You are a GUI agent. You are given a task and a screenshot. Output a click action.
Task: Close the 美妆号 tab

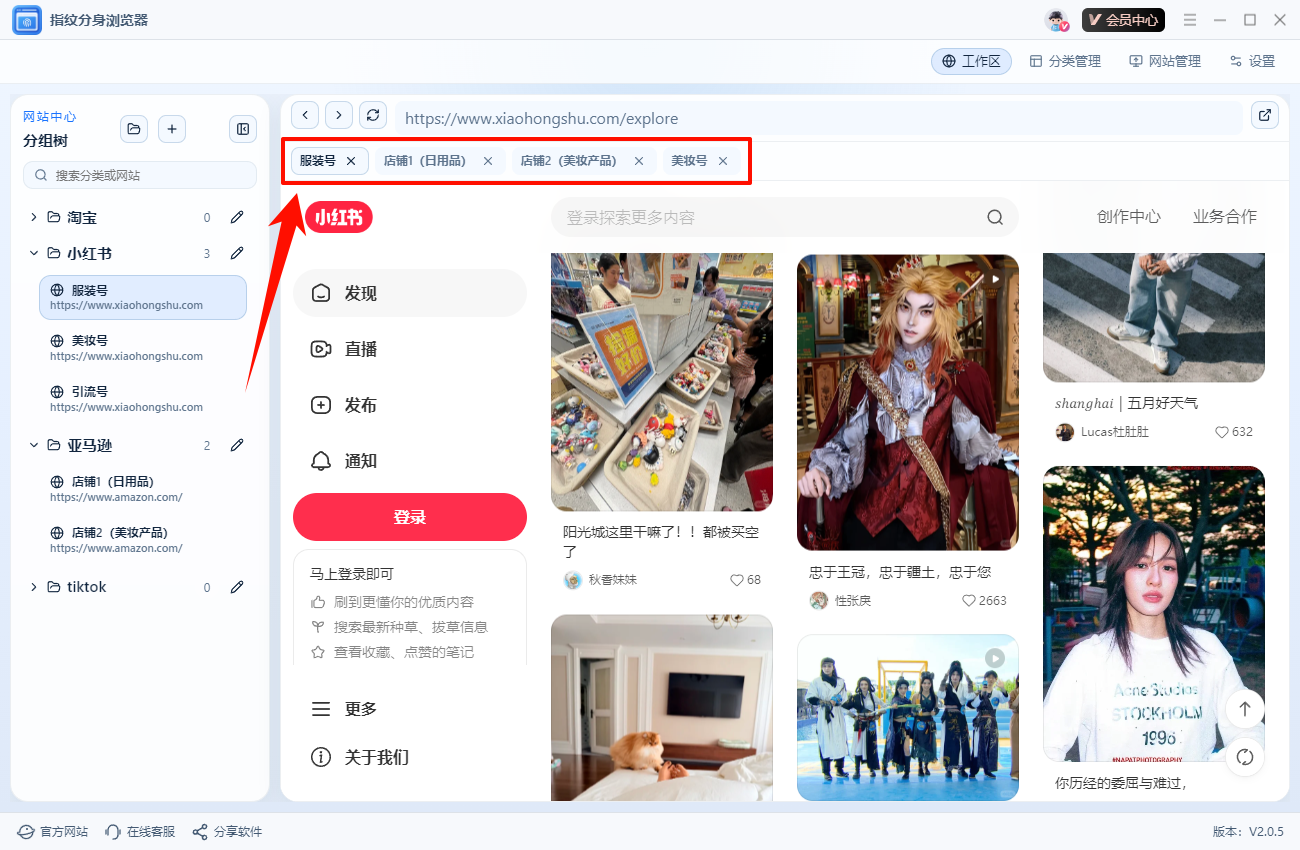point(723,161)
